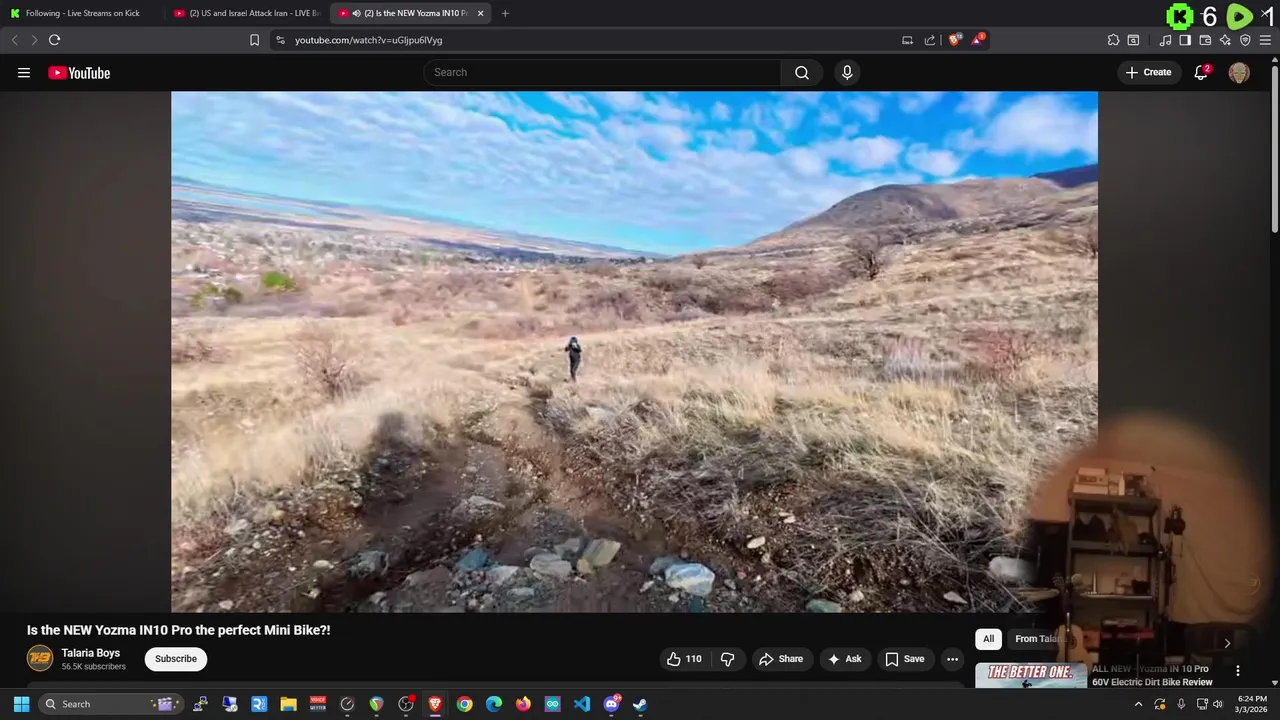Open browser extensions puzzle icon
The height and width of the screenshot is (720, 1280).
click(x=1113, y=40)
